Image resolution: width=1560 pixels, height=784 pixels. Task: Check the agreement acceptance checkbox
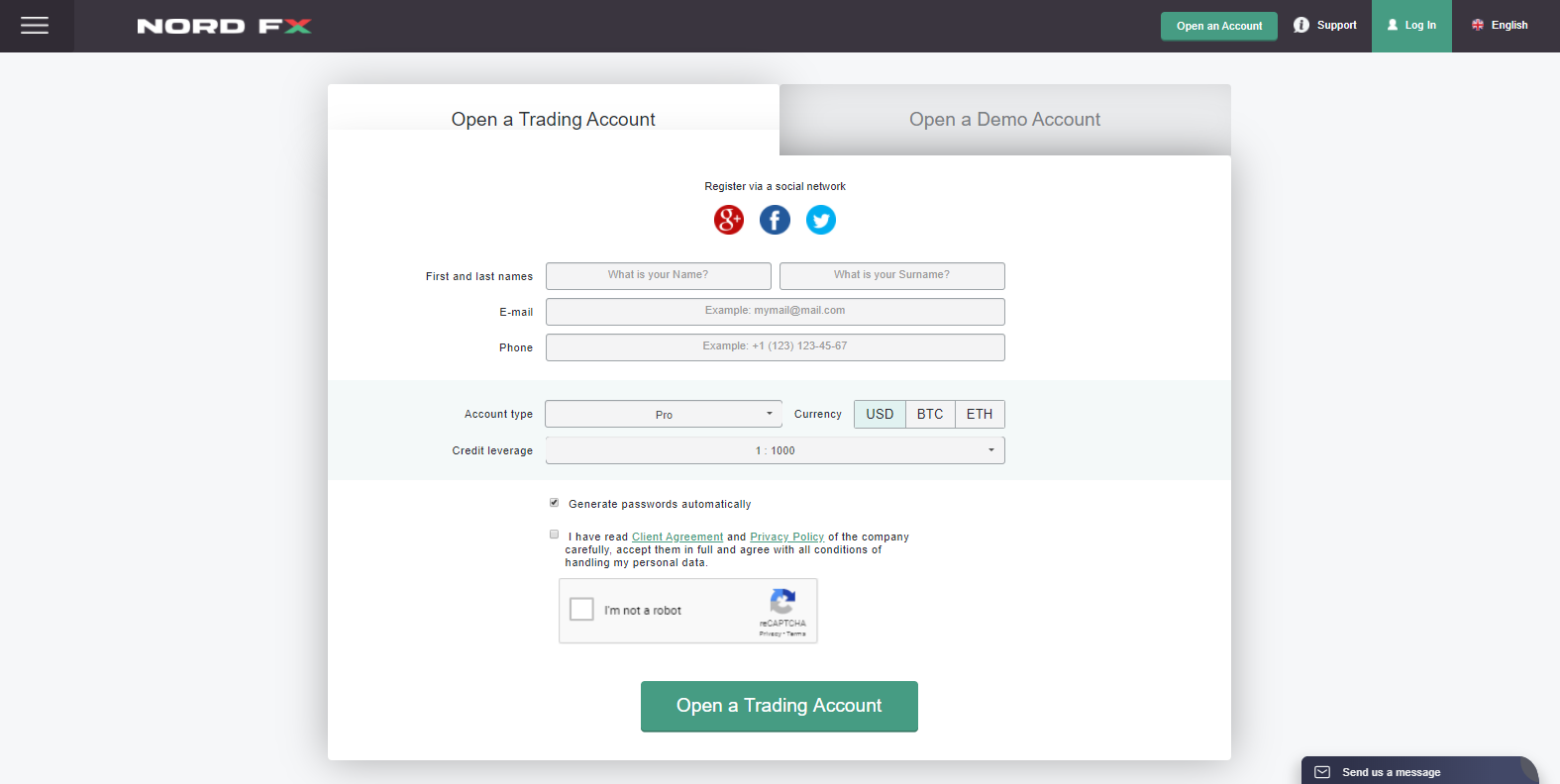click(x=555, y=535)
